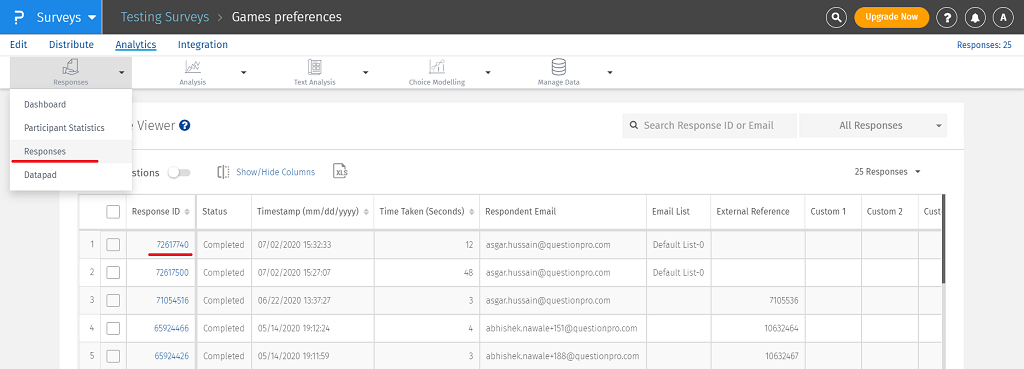Click external reference 7105536 cell
Image resolution: width=1024 pixels, height=369 pixels.
click(x=758, y=301)
